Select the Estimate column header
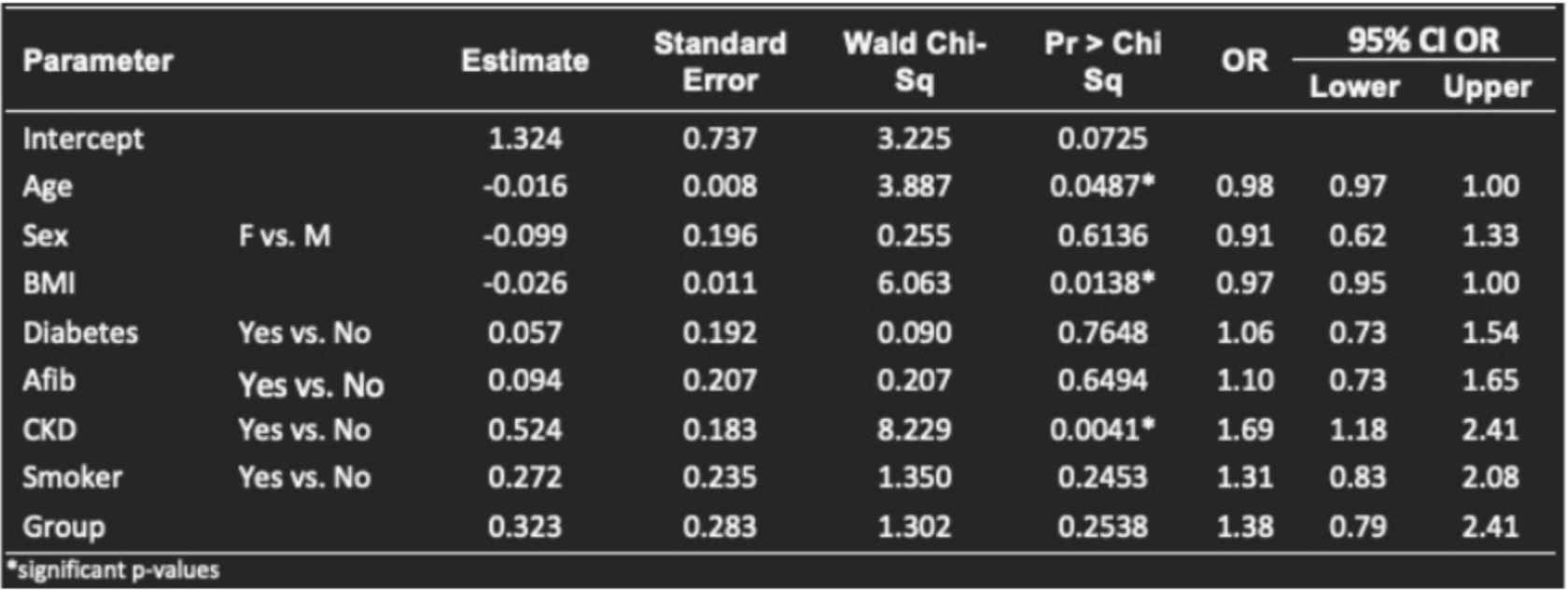Screen dimensions: 1568x590 [x=525, y=62]
